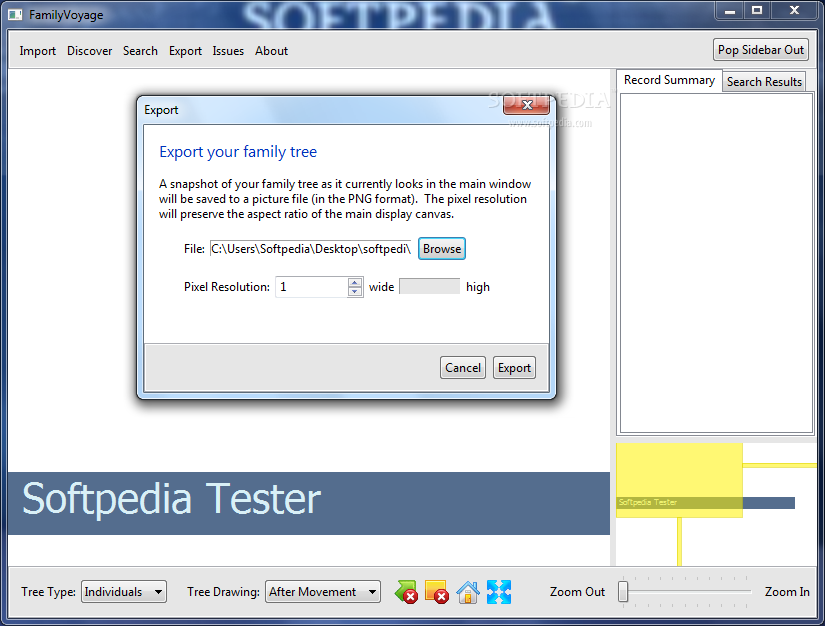The image size is (825, 626).
Task: Click the Zoom Out label
Action: tap(577, 592)
